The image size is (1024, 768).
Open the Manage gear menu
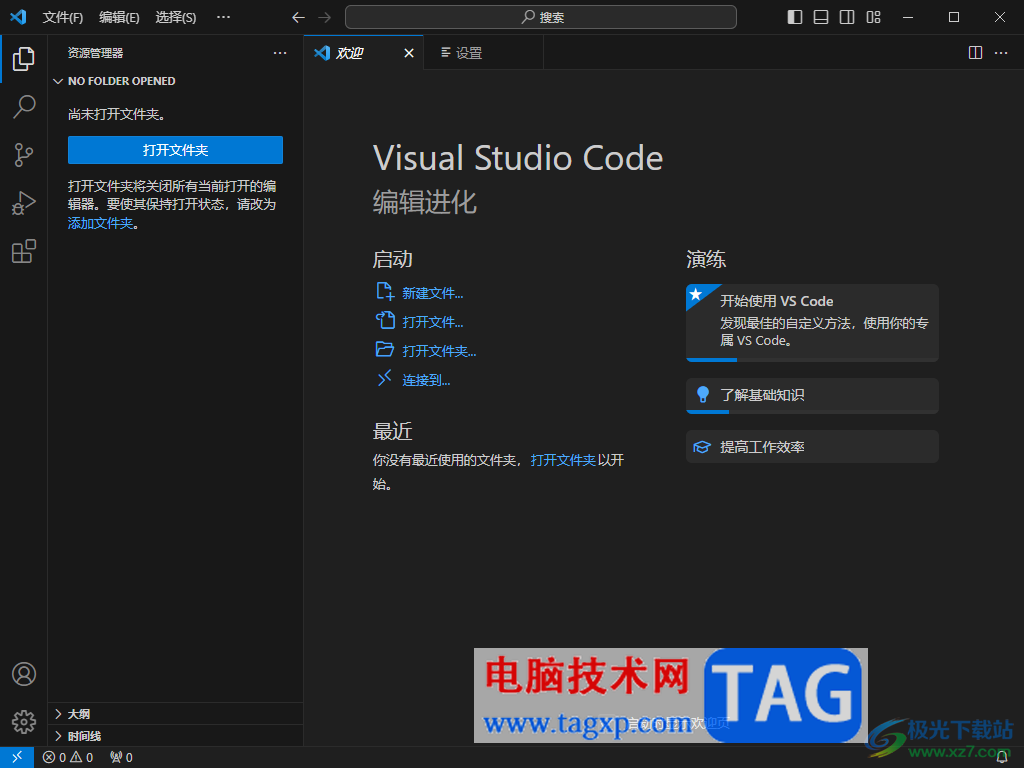24,721
